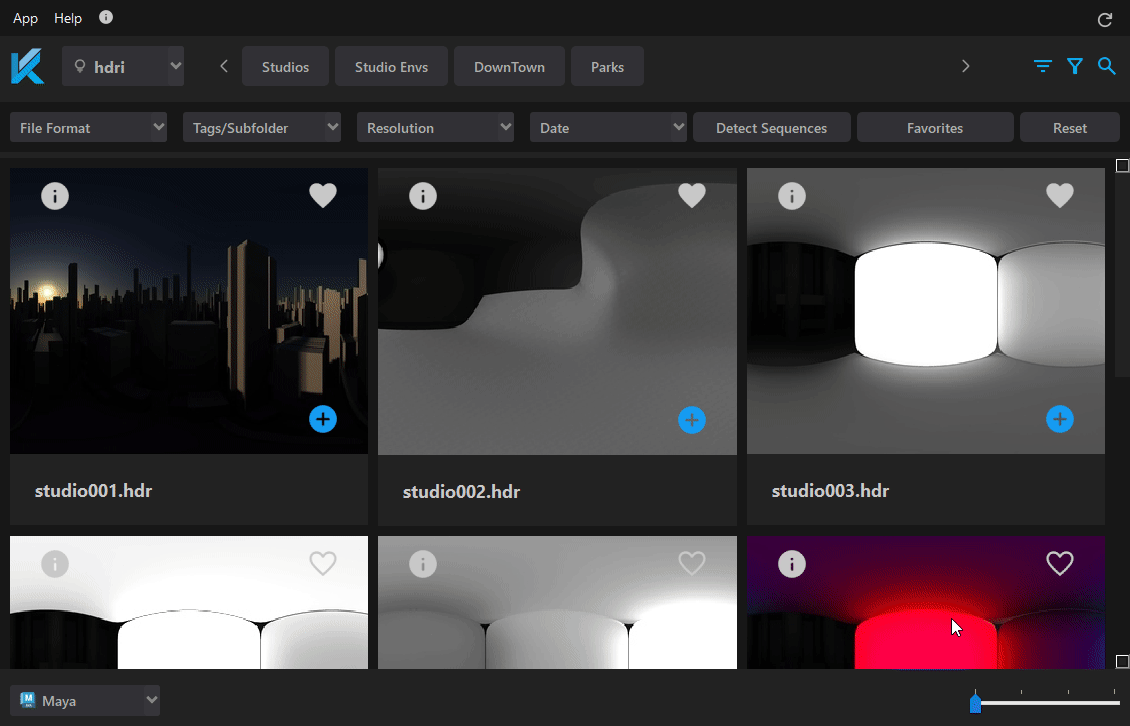Select the Studios category tab
The image size is (1130, 726).
(x=285, y=66)
